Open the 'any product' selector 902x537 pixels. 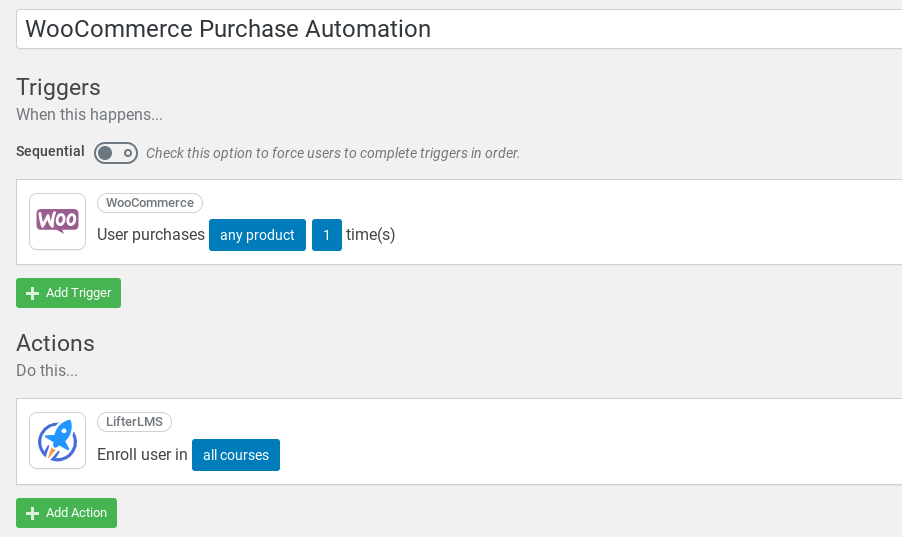tap(257, 235)
